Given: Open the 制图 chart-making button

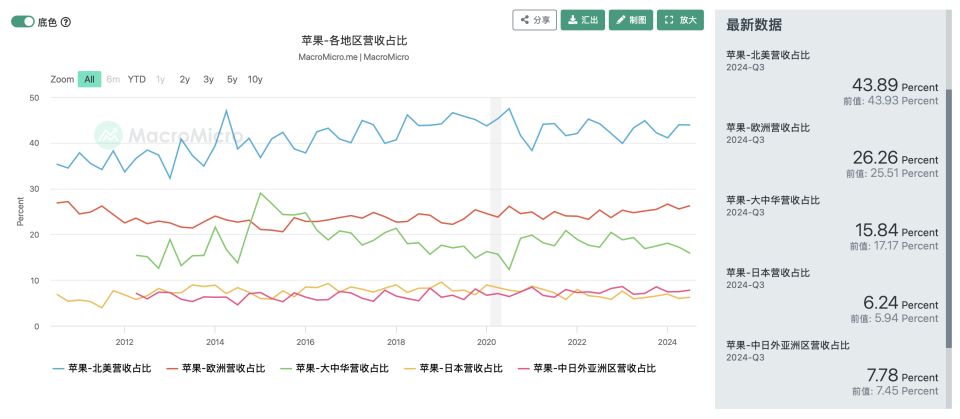Looking at the screenshot, I should (x=631, y=20).
